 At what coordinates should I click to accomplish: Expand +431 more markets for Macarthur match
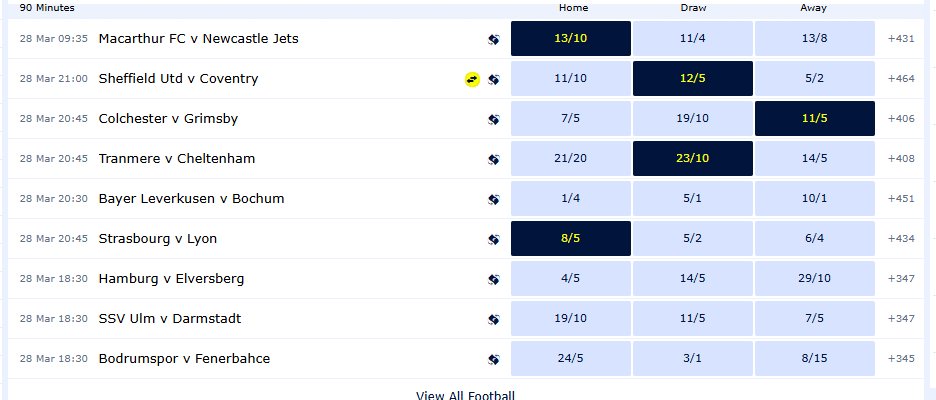901,39
